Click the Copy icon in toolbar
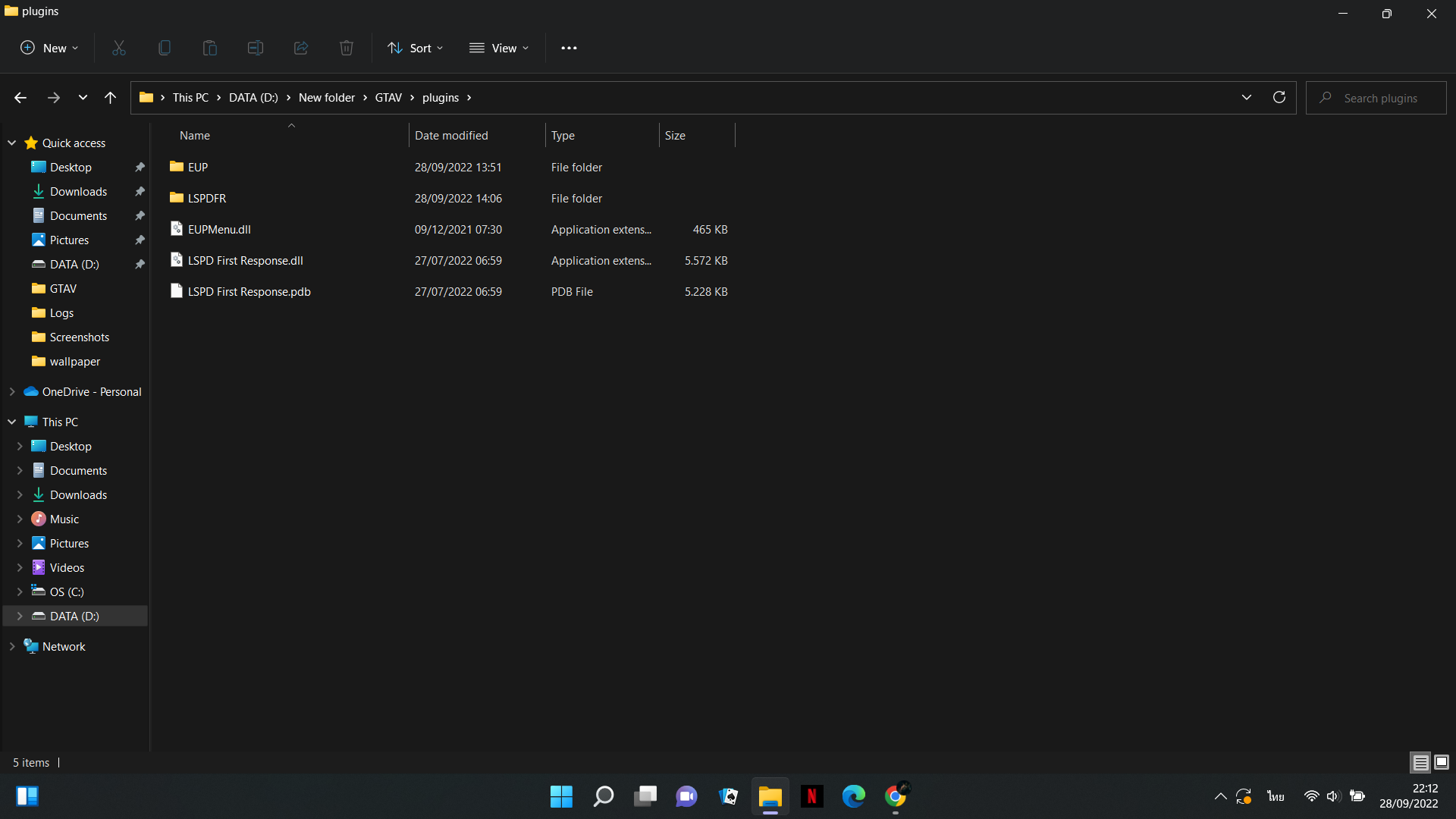 tap(165, 48)
